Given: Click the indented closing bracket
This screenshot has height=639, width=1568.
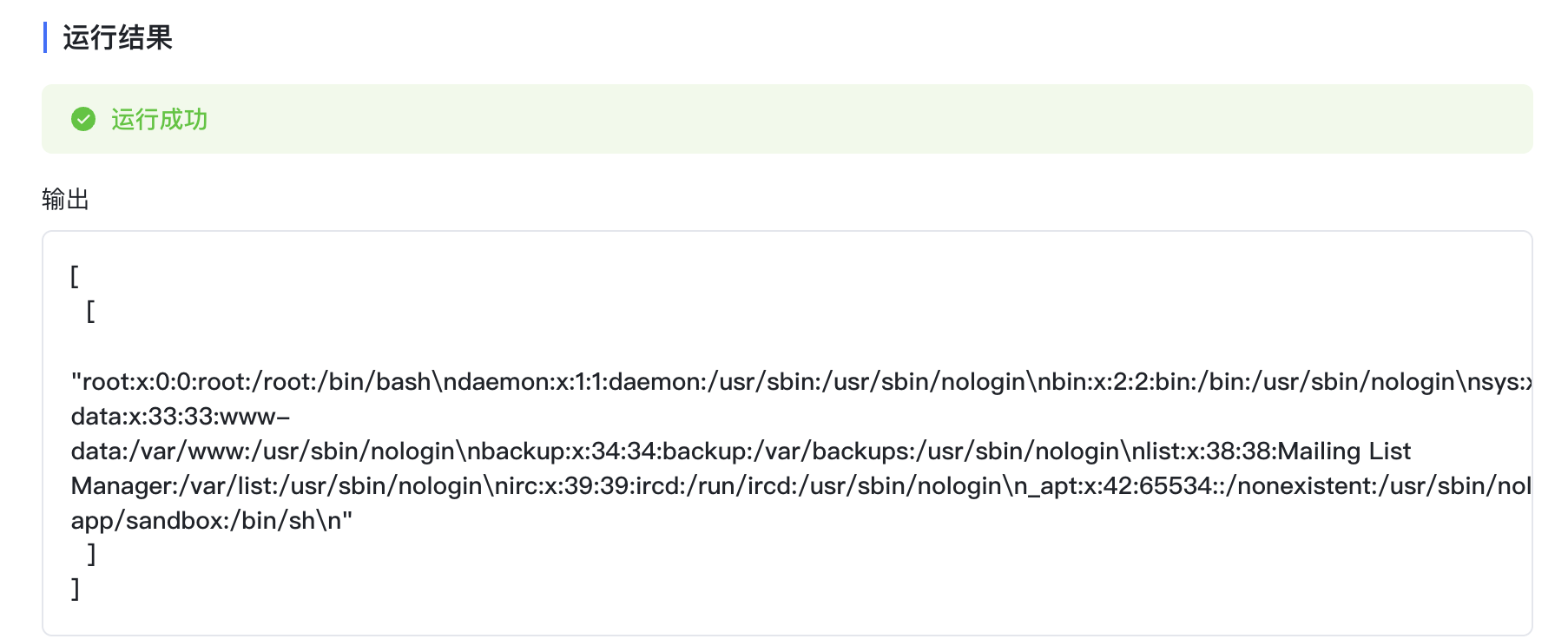Looking at the screenshot, I should [x=91, y=554].
